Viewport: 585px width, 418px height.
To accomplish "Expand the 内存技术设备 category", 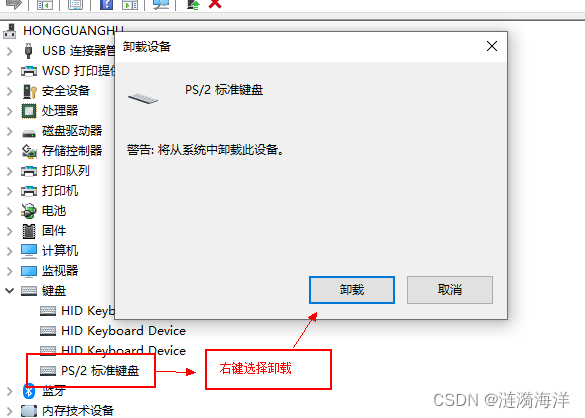I will 10,411.
